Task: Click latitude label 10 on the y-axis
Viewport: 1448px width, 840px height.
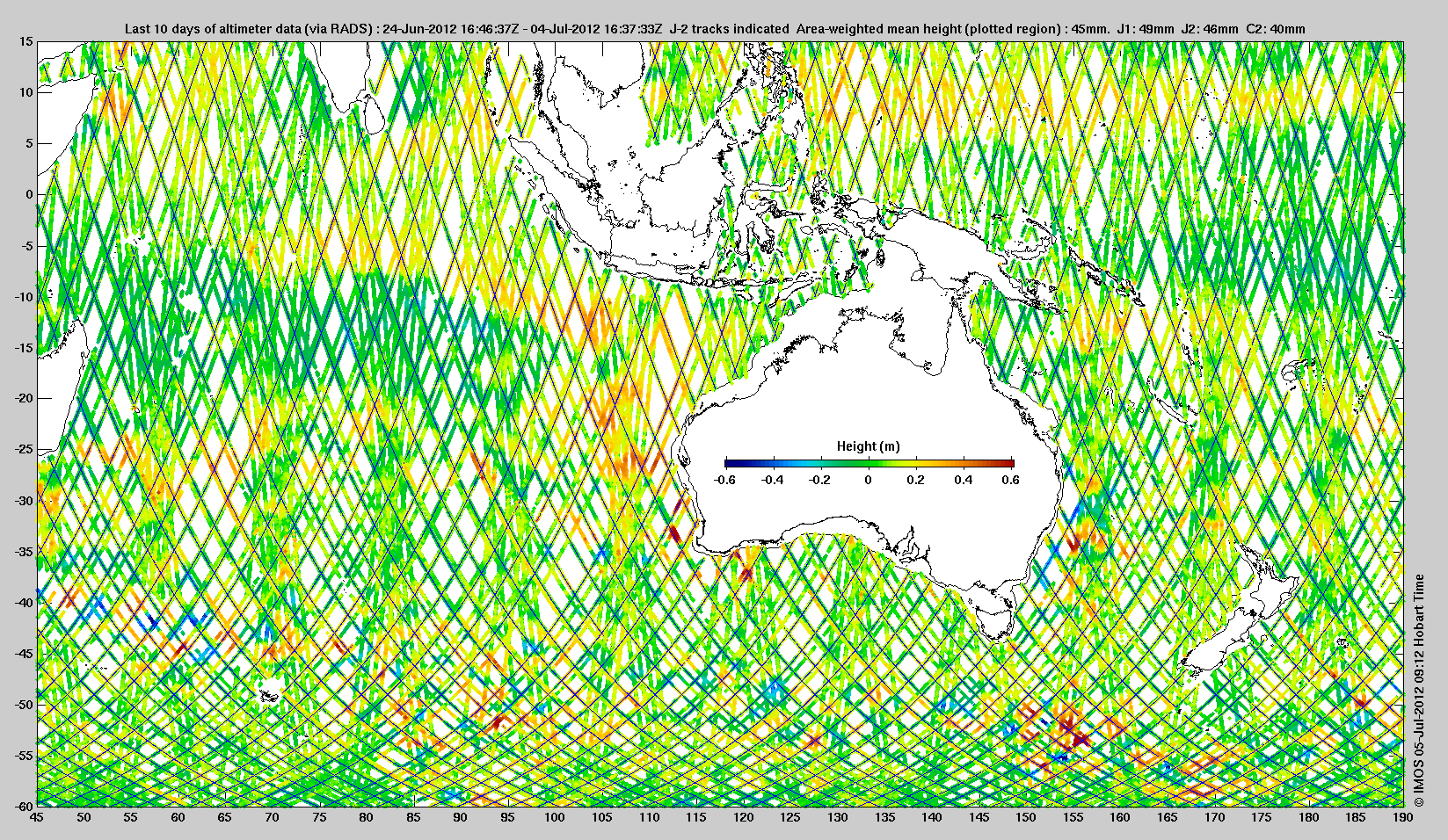Action: pyautogui.click(x=26, y=92)
